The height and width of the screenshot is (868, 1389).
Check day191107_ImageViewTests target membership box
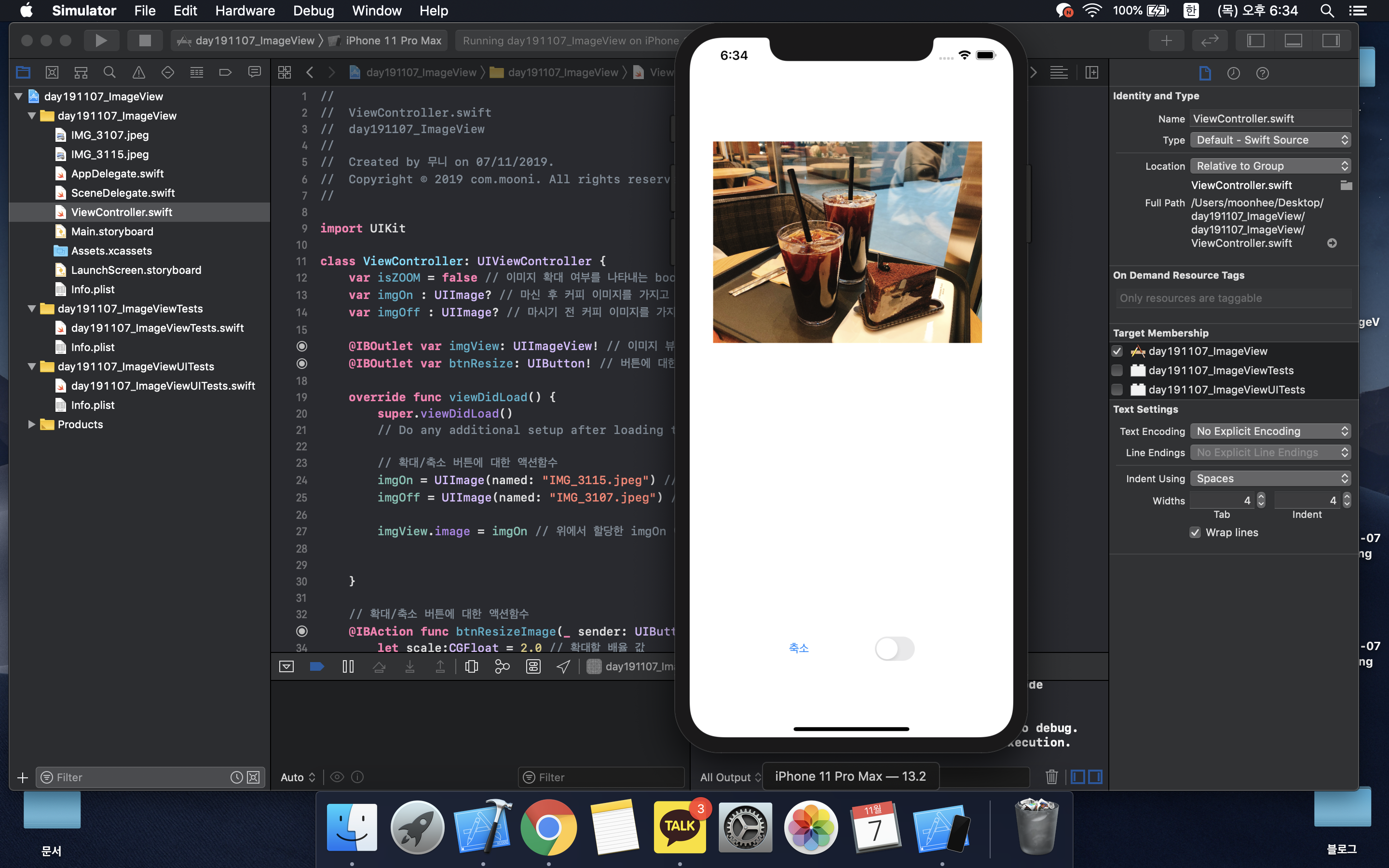(x=1117, y=370)
